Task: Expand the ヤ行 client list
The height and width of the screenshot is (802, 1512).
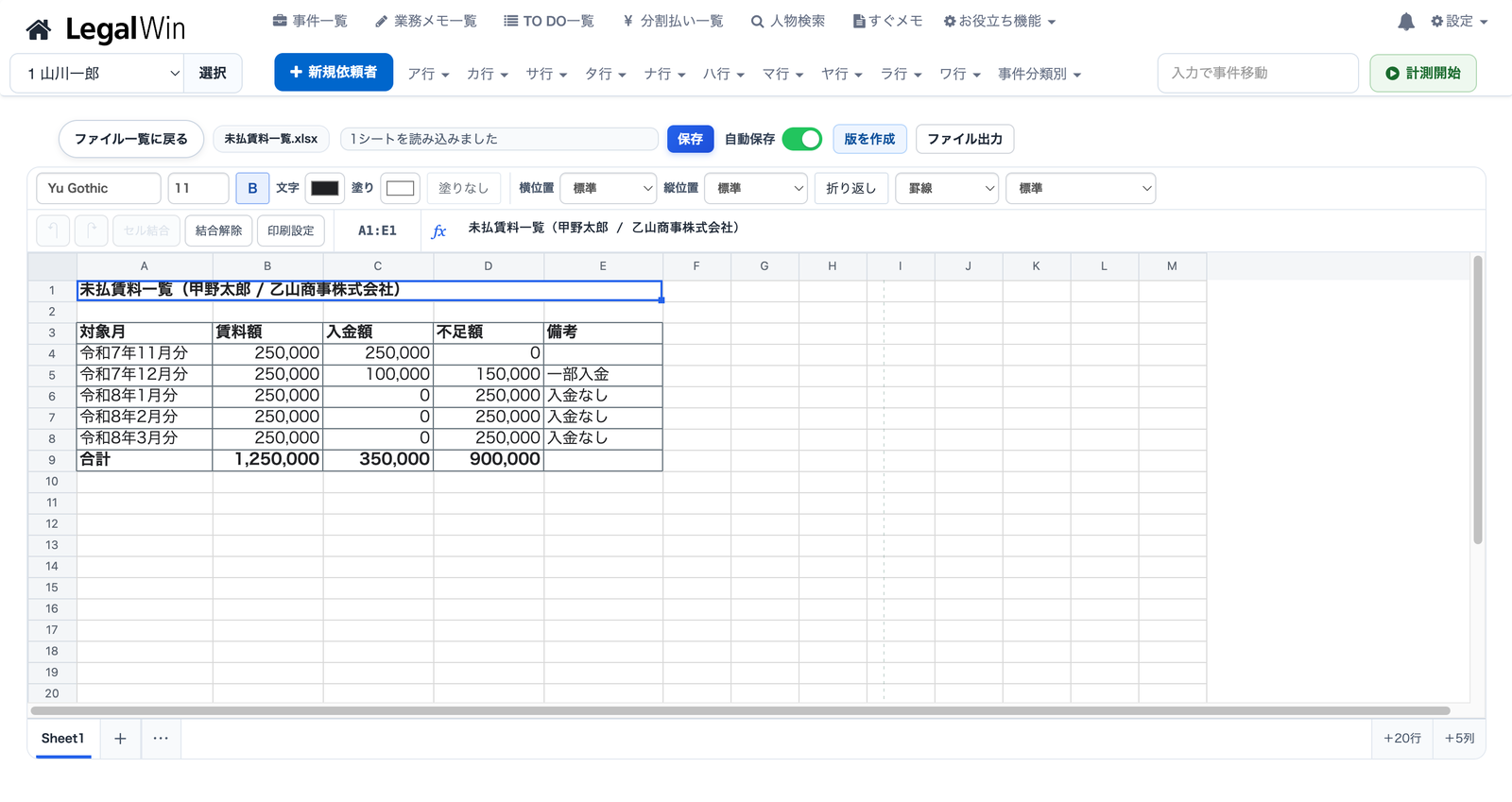Action: tap(842, 74)
